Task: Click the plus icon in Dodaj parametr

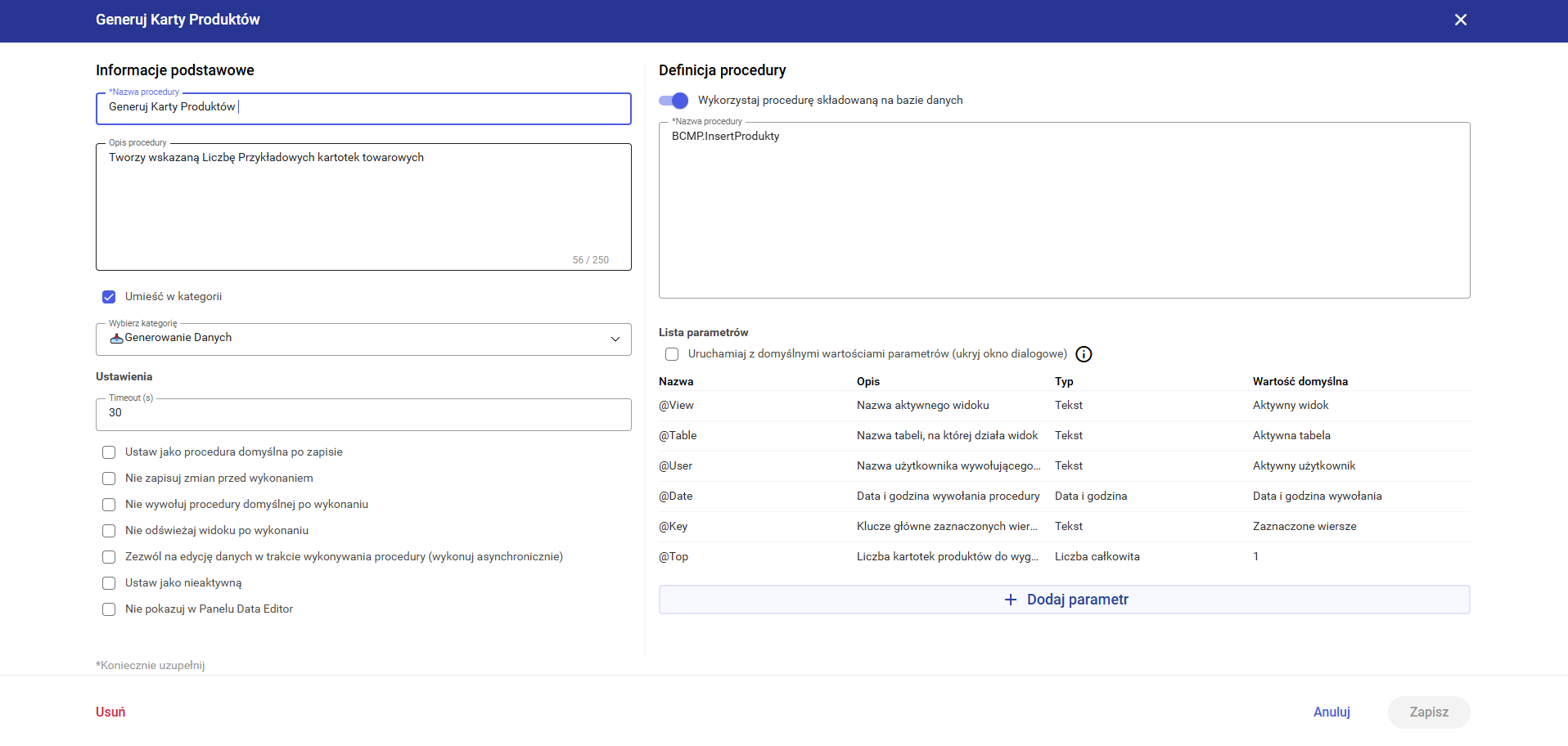Action: 1011,600
